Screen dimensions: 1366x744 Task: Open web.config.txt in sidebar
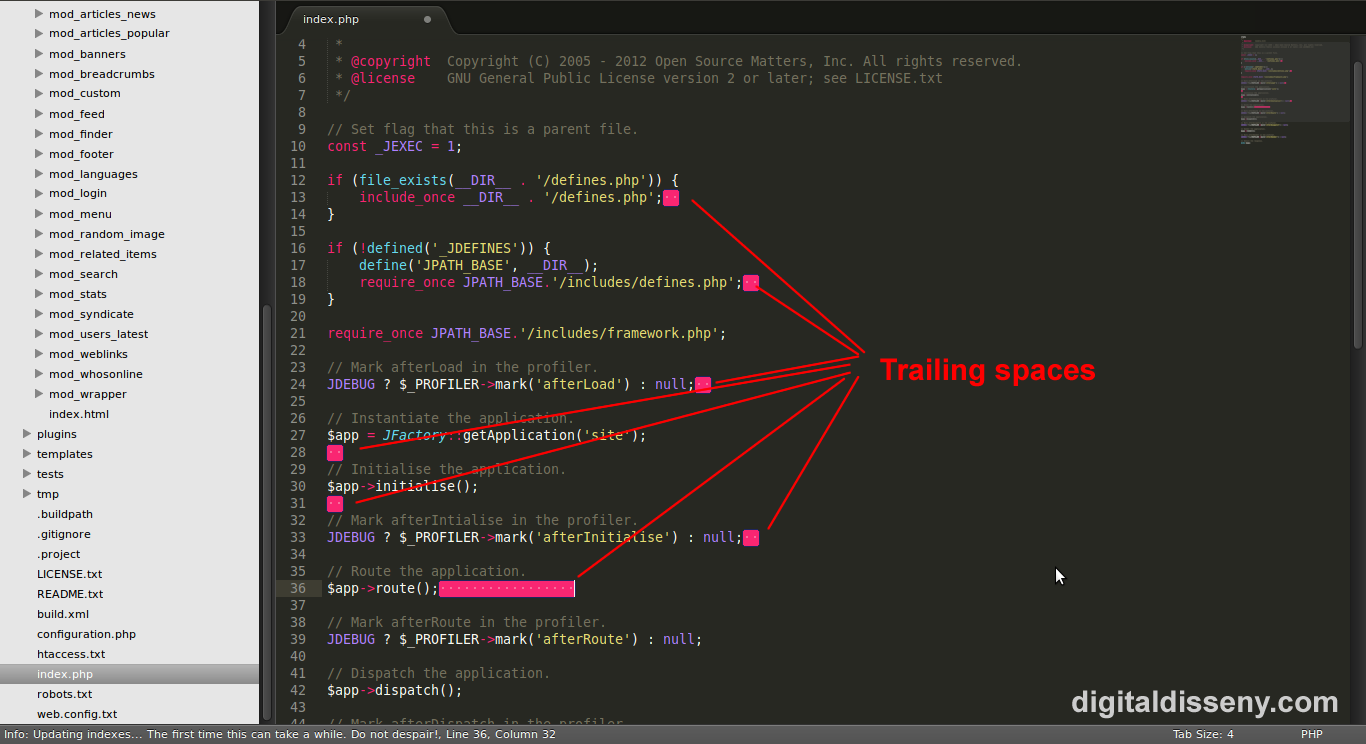coord(77,714)
